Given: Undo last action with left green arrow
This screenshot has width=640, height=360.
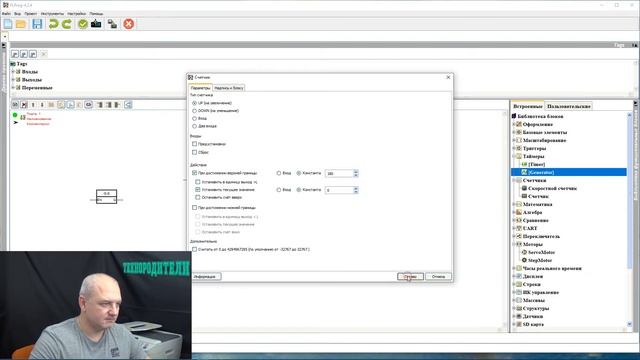Looking at the screenshot, I should tap(53, 24).
